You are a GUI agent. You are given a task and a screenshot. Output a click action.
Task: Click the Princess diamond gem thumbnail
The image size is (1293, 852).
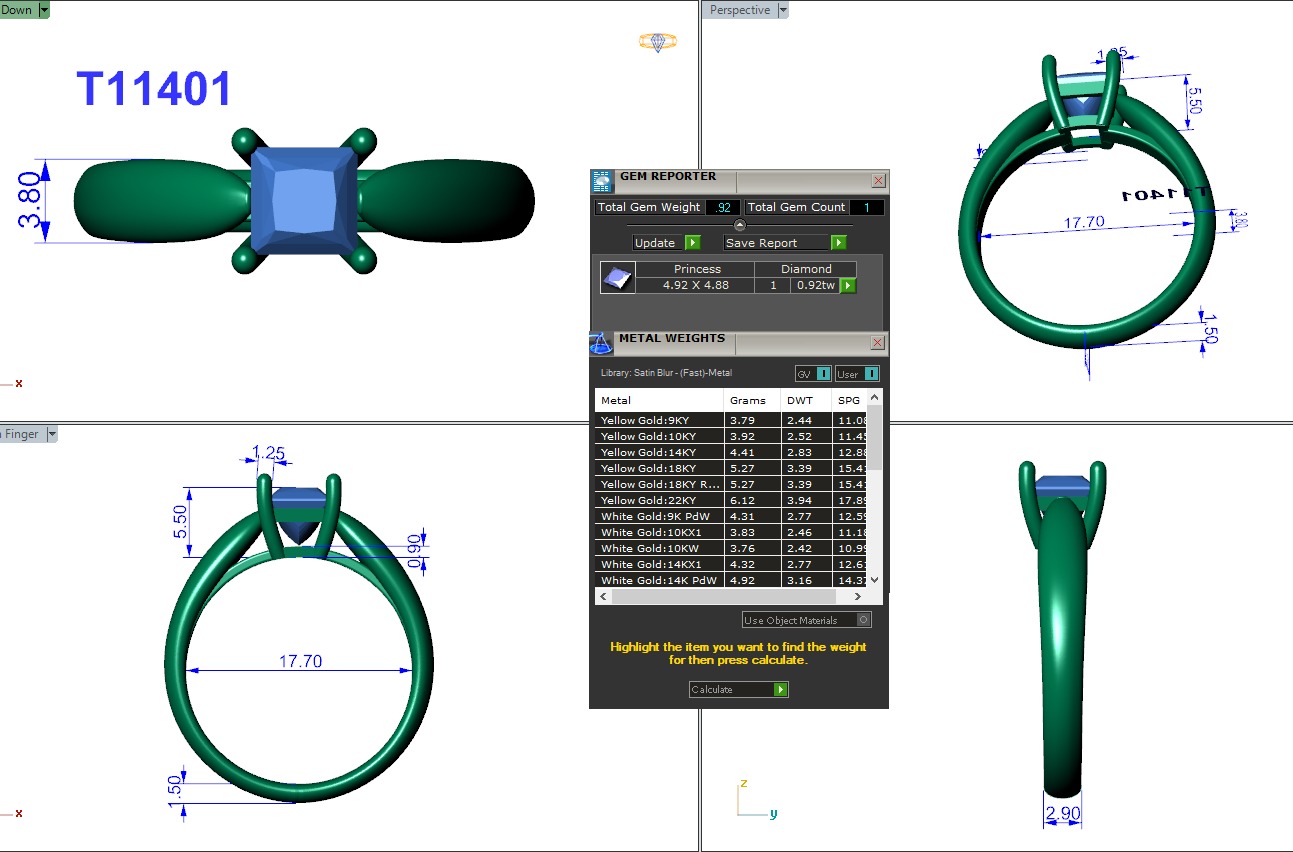point(617,278)
